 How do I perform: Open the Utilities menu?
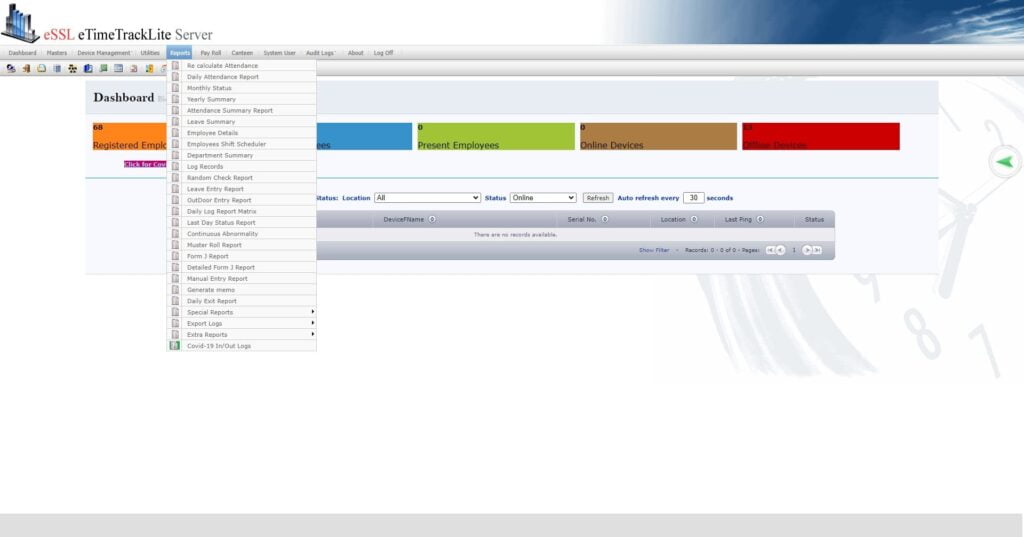point(150,53)
